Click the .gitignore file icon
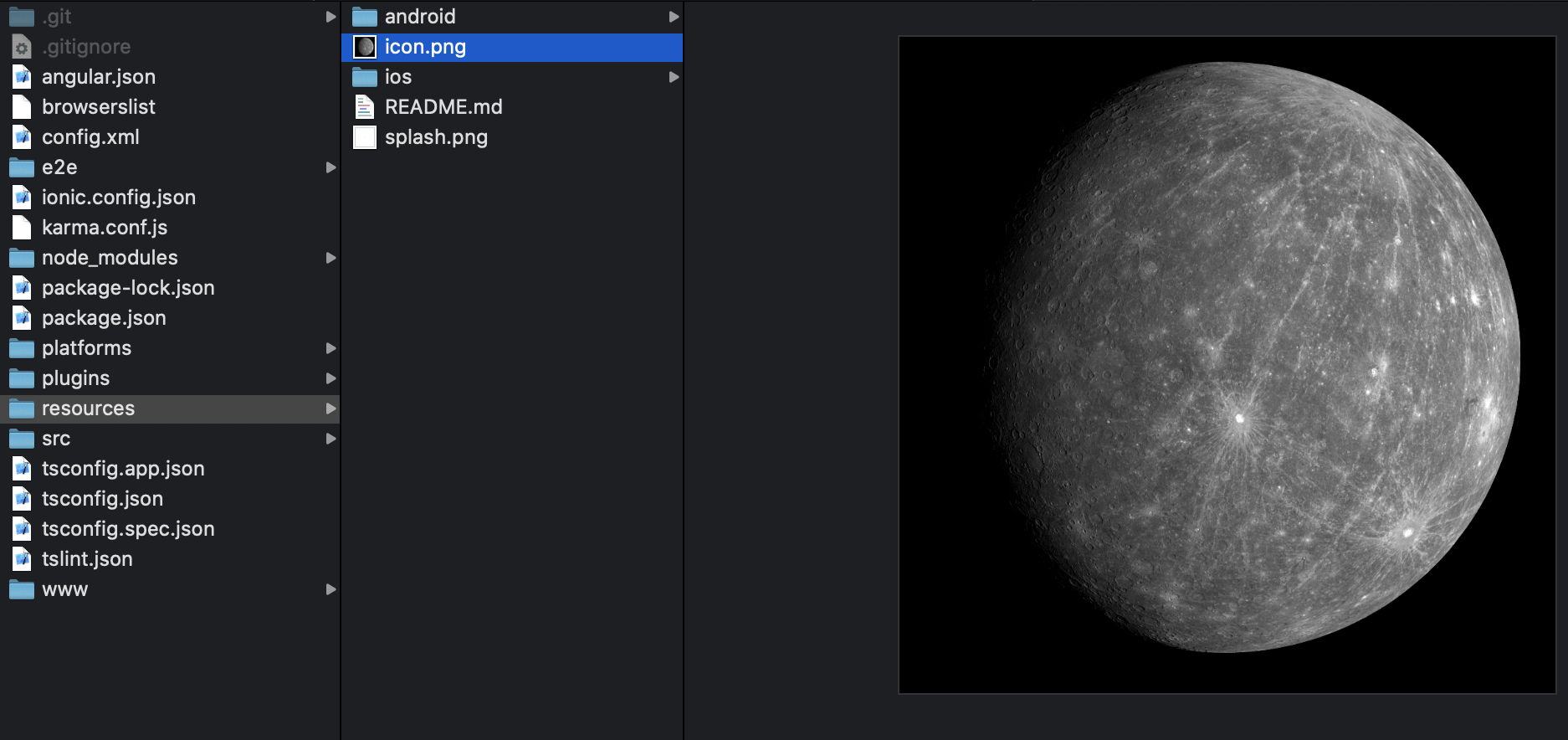 22,47
